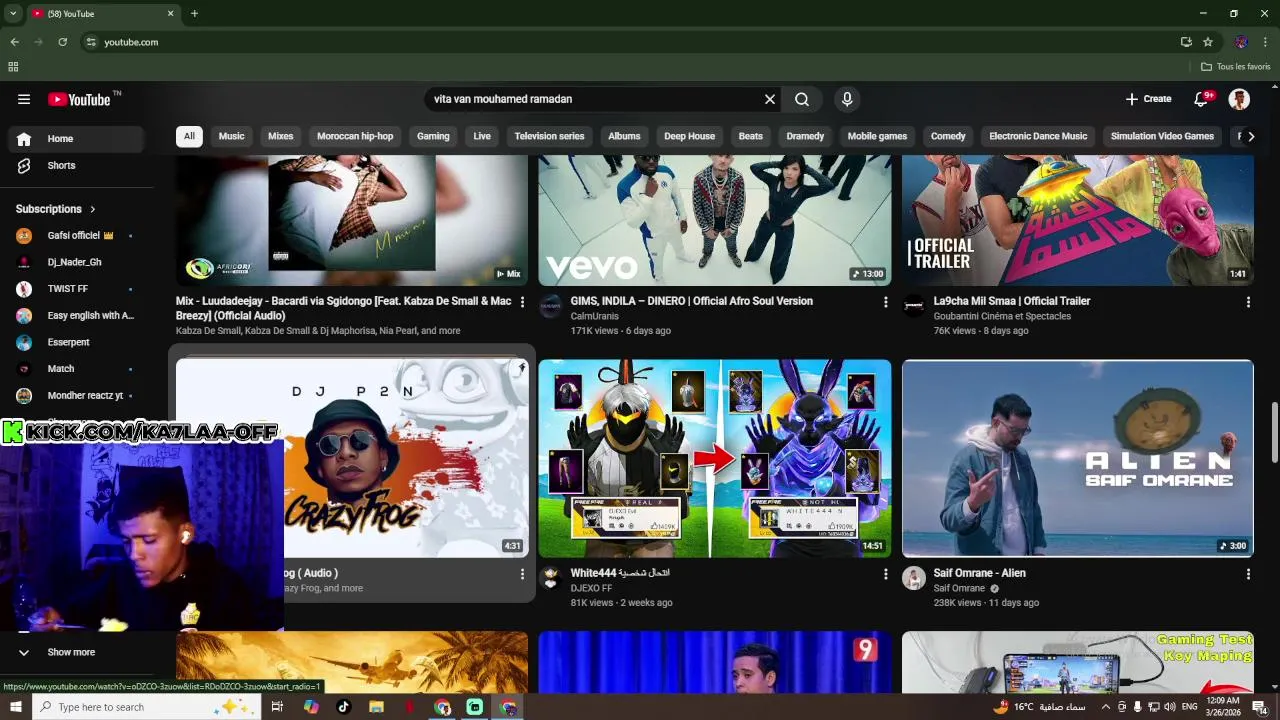1280x720 pixels.
Task: Bookmark this page with the star icon
Action: (x=1208, y=42)
